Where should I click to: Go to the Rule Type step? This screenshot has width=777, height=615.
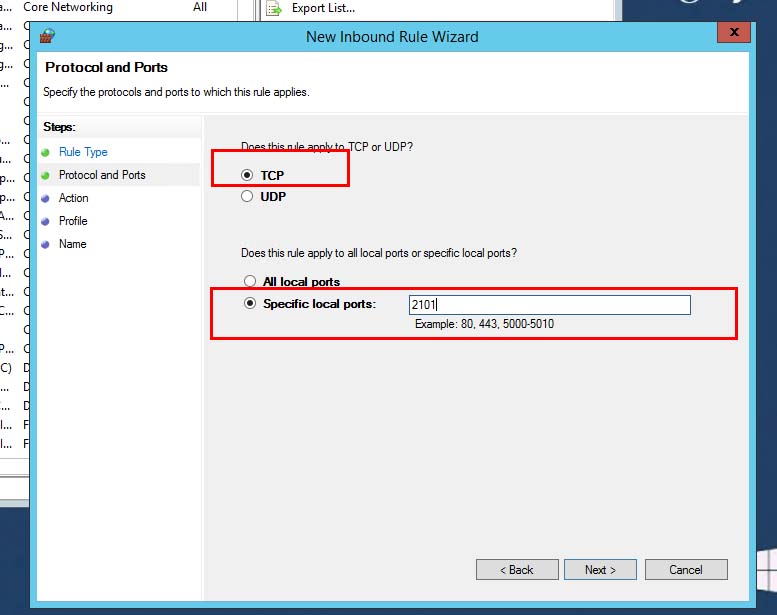83,152
